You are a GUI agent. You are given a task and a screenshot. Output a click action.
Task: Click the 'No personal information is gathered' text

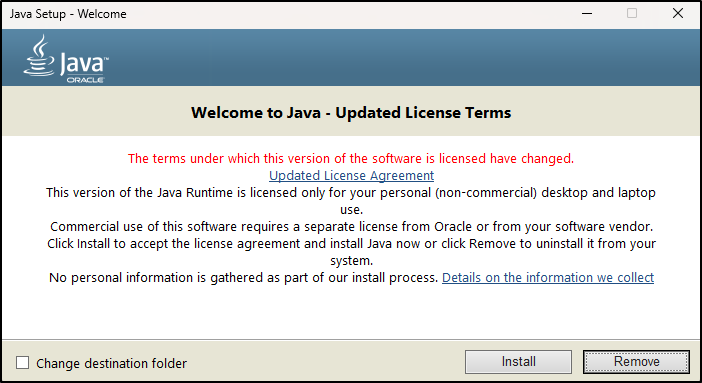pos(243,278)
